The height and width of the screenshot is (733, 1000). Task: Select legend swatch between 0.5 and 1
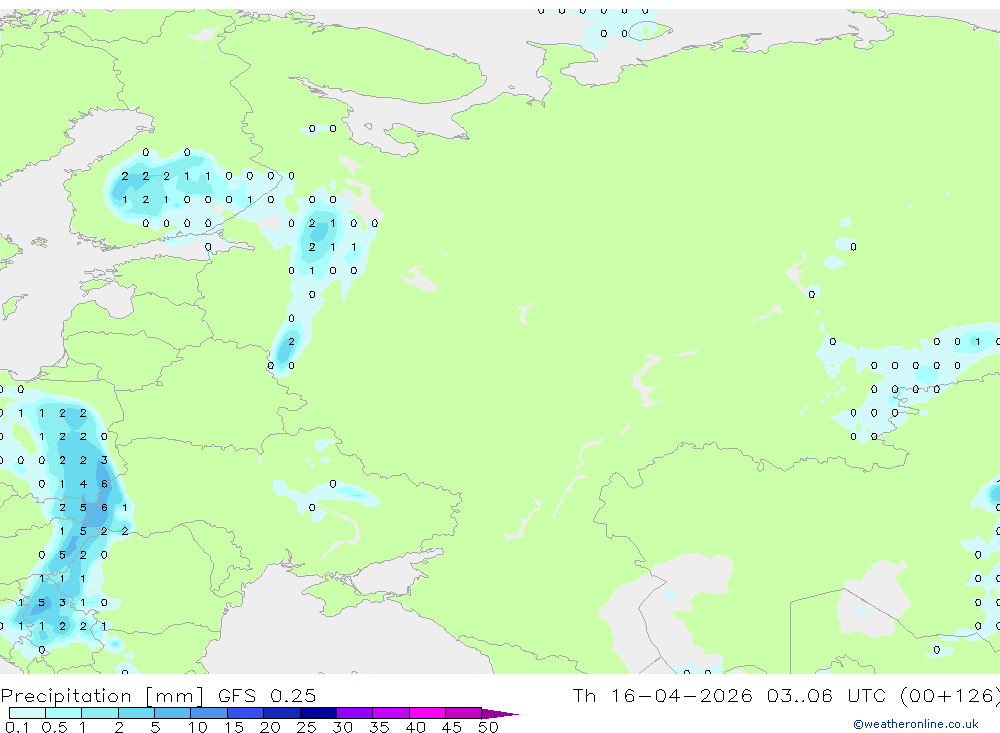coord(63,713)
